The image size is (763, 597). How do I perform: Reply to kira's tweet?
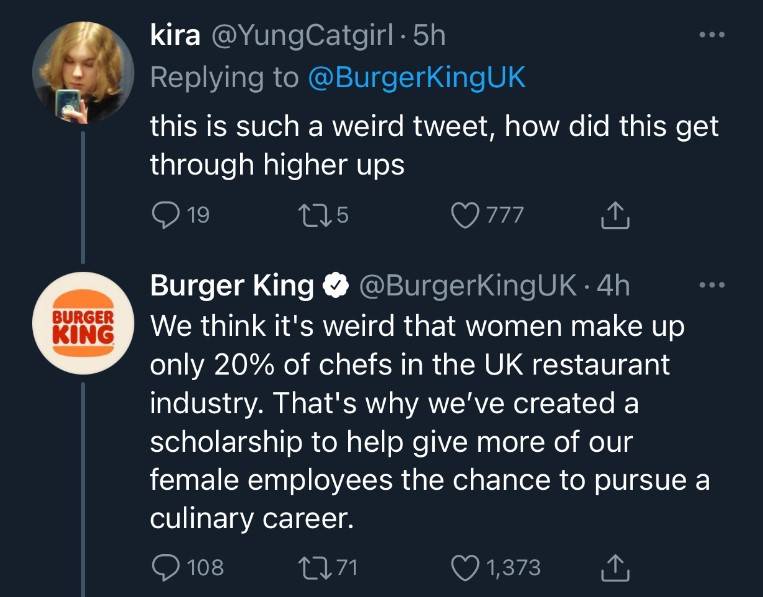pyautogui.click(x=165, y=213)
